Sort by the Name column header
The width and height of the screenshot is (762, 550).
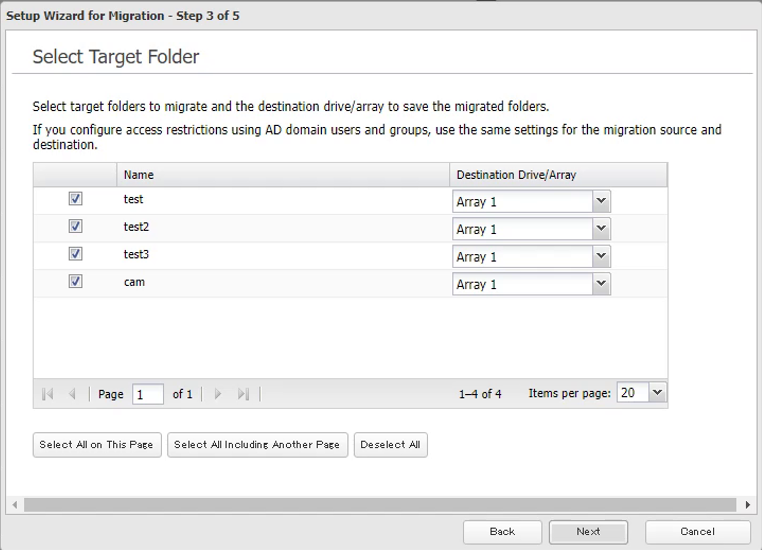[x=280, y=175]
